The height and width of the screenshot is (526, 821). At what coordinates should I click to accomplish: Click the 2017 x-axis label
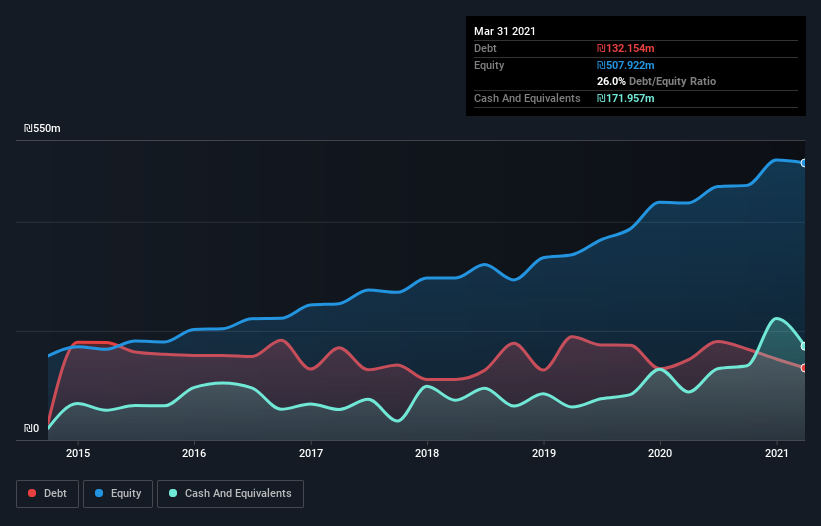311,453
